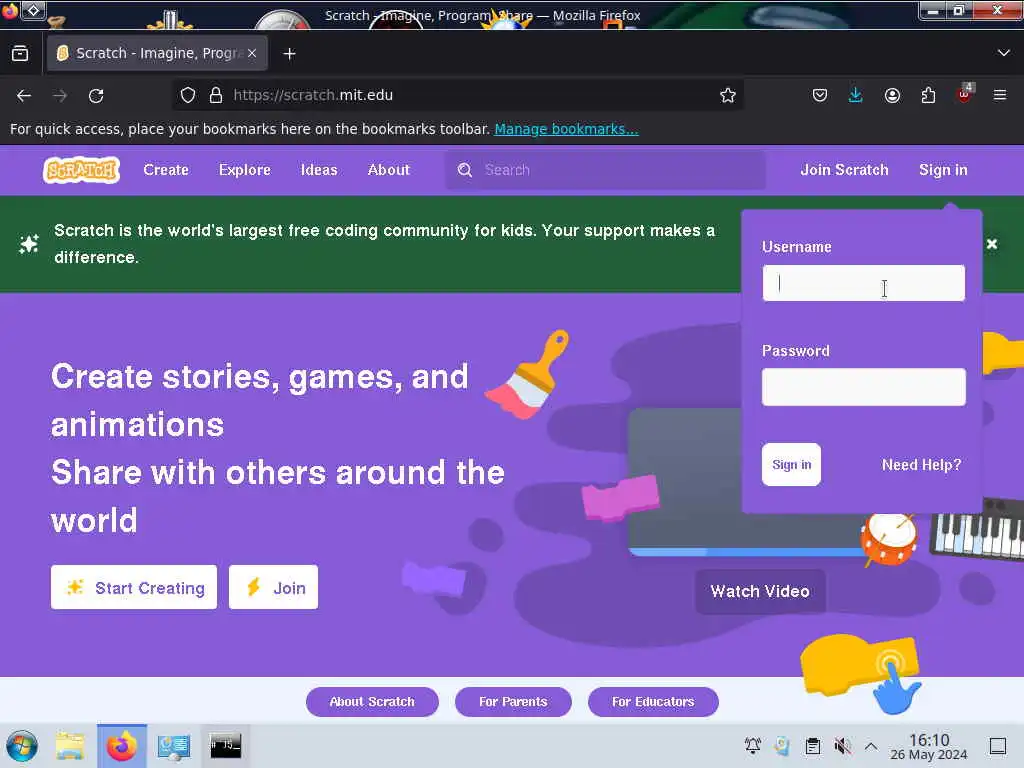The height and width of the screenshot is (768, 1024).
Task: Click the Scratch logo in the navigation bar
Action: tap(81, 170)
